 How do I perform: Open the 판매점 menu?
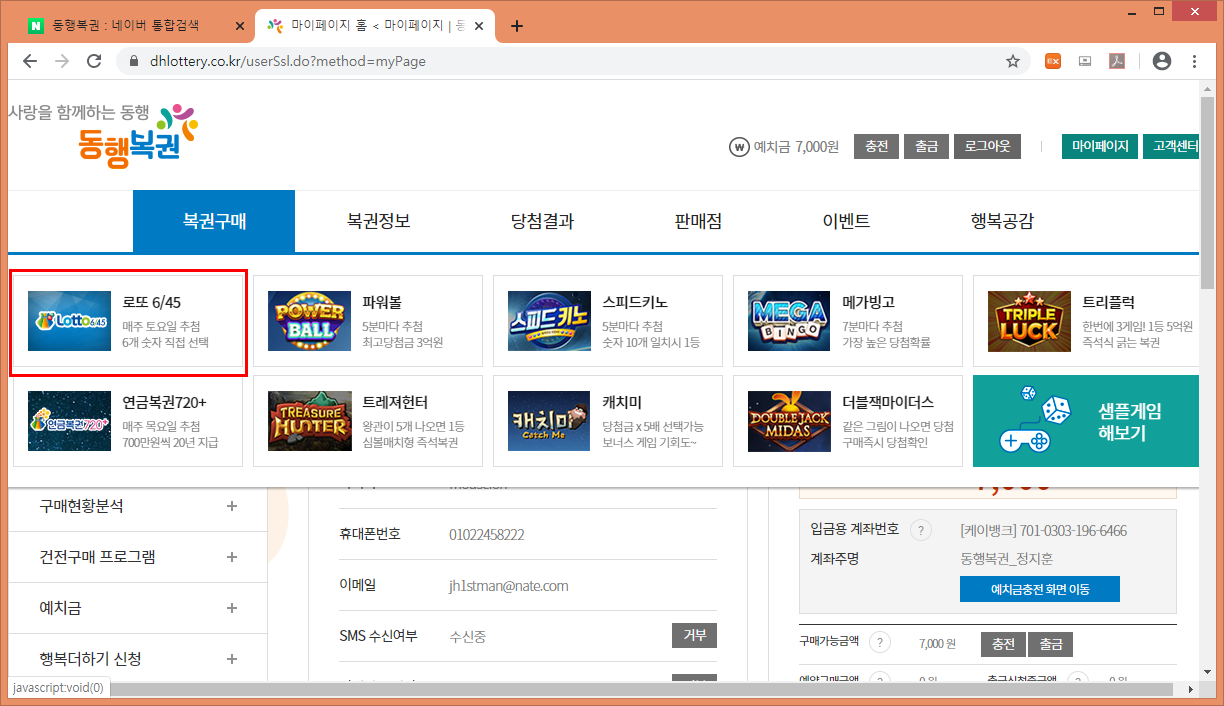pos(698,221)
